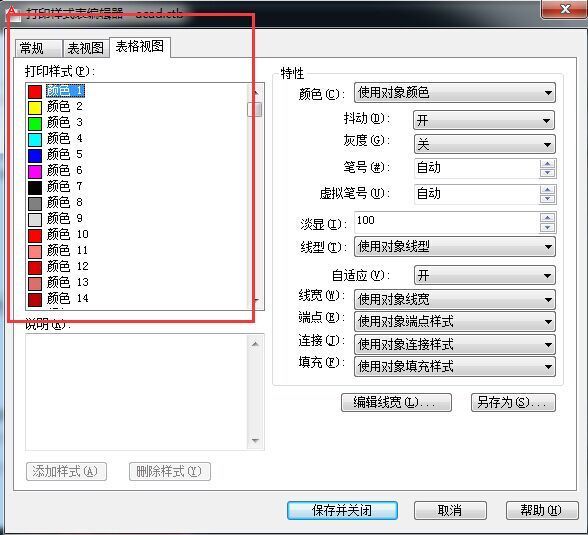The image size is (588, 535).
Task: Pick the blue 颜色 5 plot style
Action: click(x=56, y=155)
